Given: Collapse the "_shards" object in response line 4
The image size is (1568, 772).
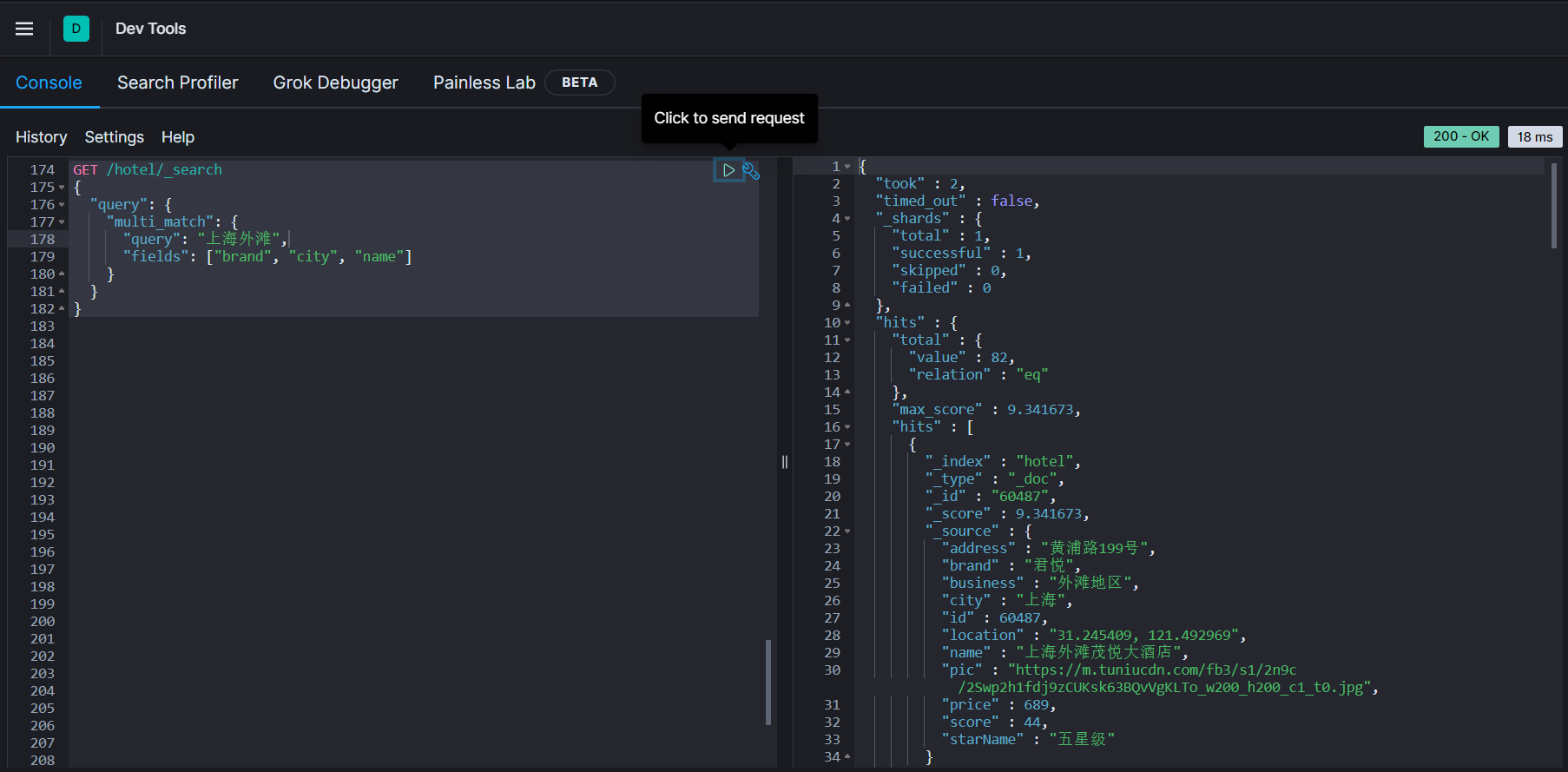Looking at the screenshot, I should 847,219.
